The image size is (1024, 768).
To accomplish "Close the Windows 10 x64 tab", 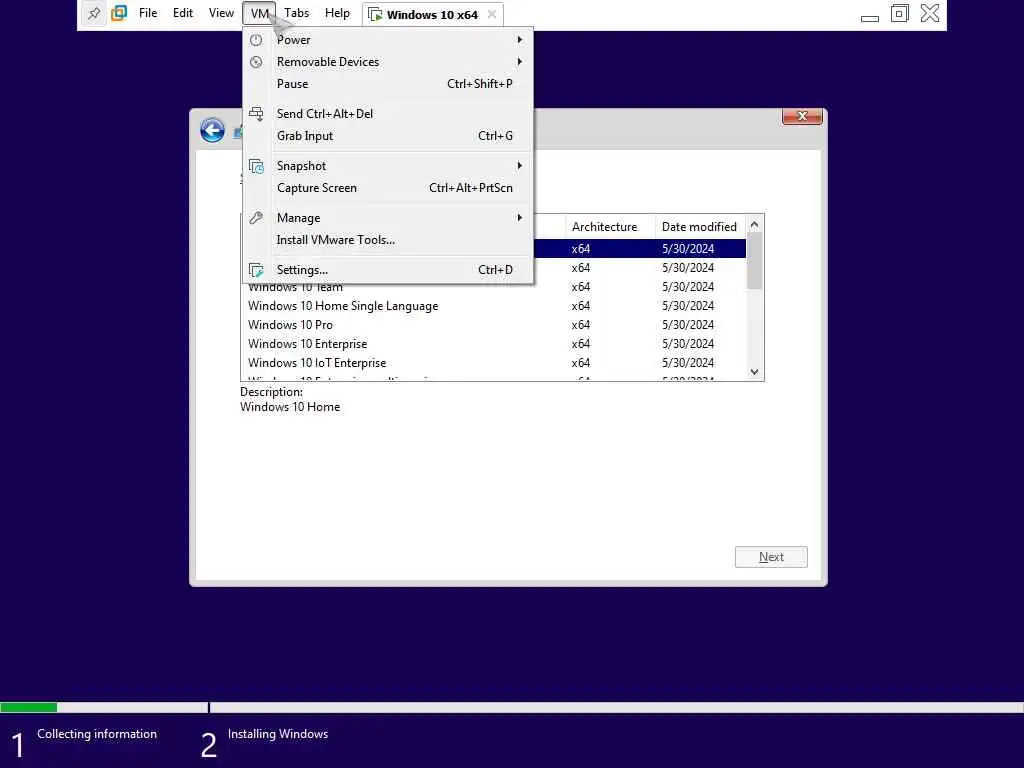I will pos(492,14).
